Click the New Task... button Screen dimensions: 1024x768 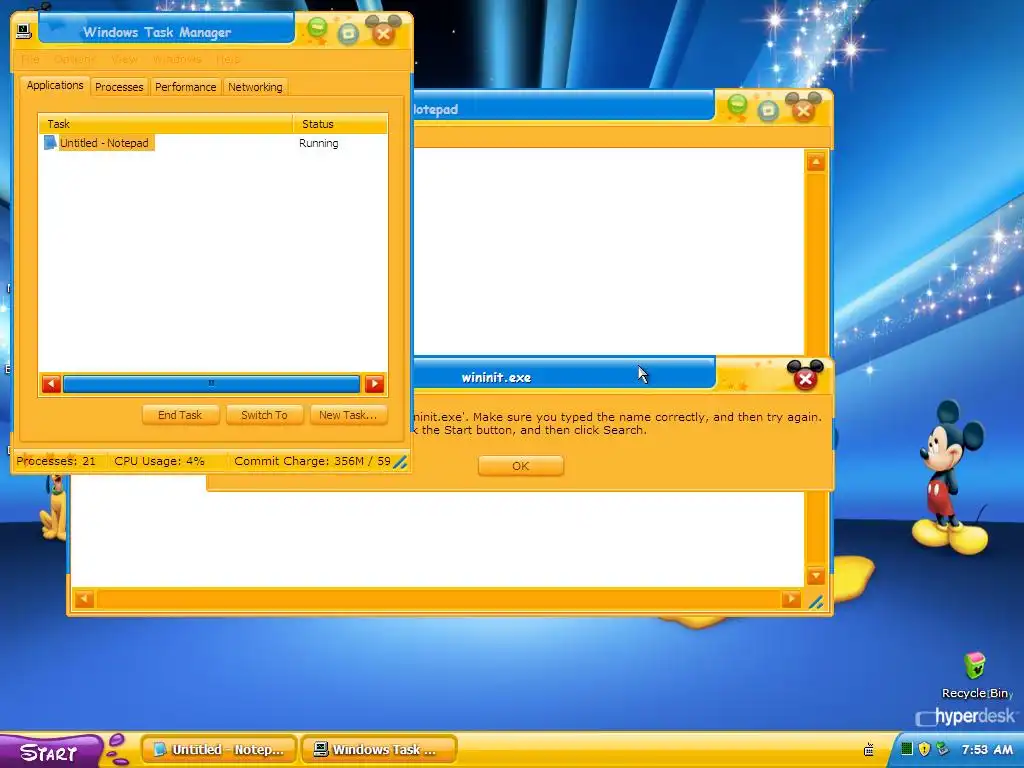[348, 415]
